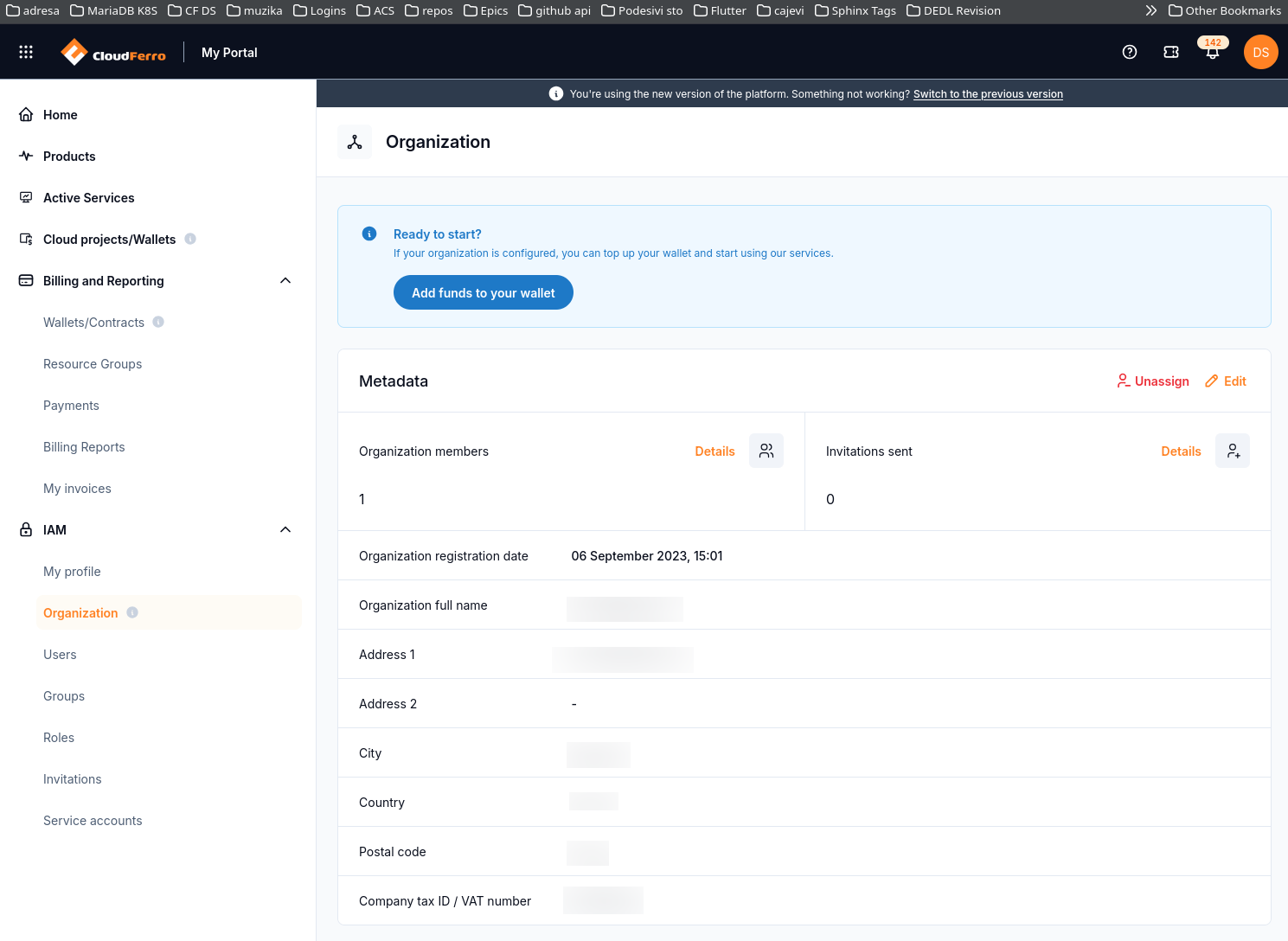Click the CloudFerro logo

point(113,52)
